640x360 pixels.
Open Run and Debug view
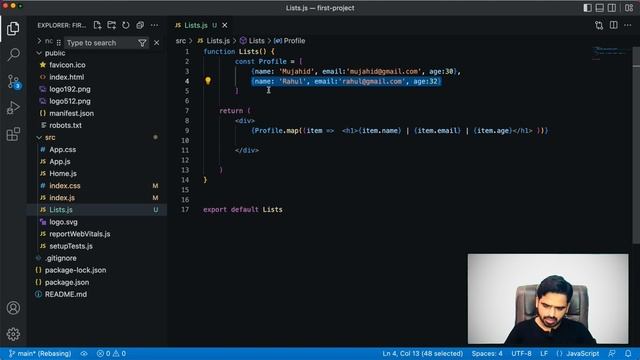pyautogui.click(x=13, y=108)
